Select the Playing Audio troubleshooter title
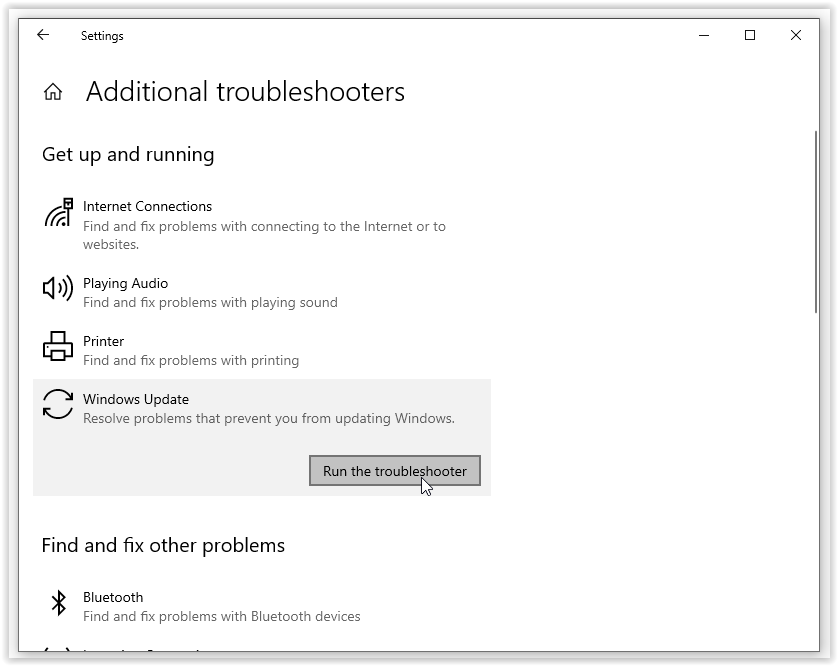 point(125,283)
